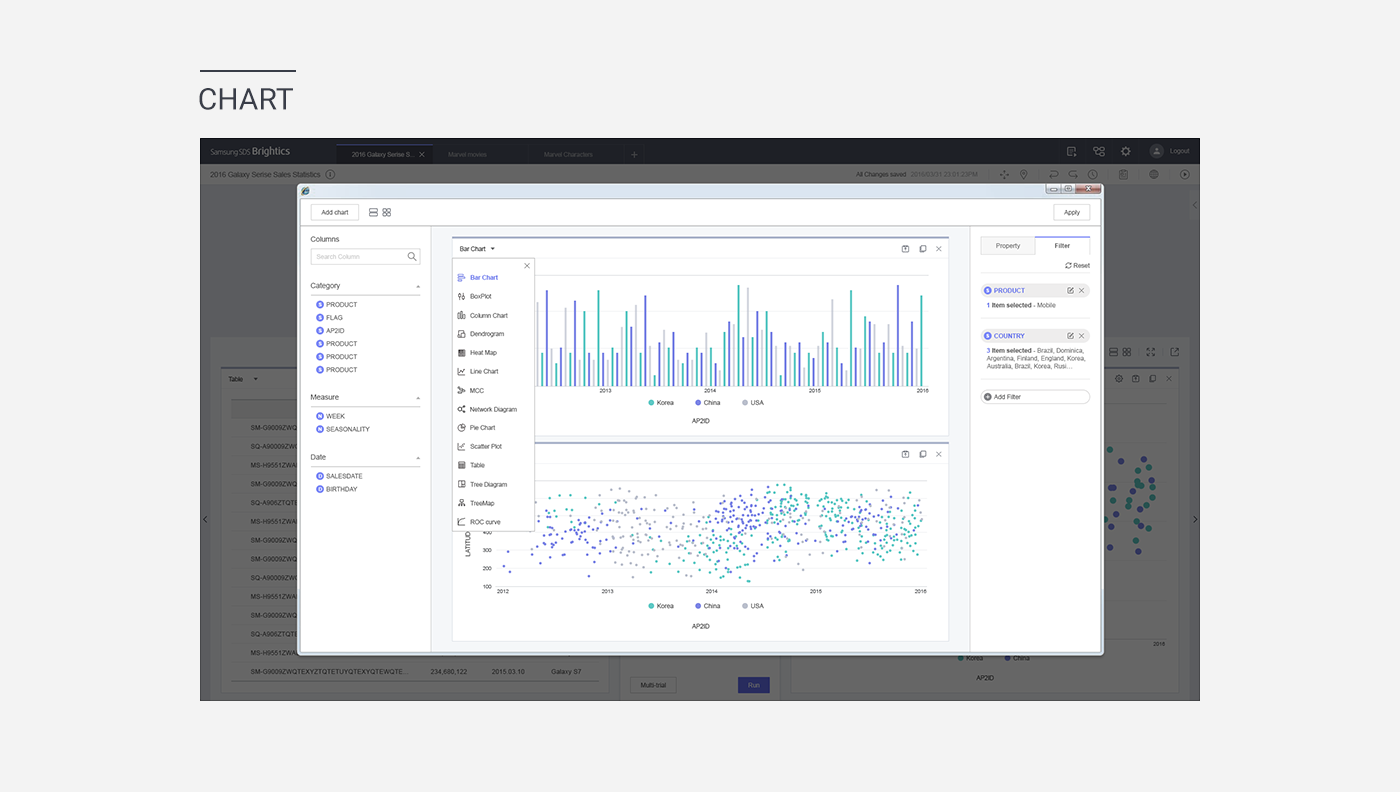1400x792 pixels.
Task: Open the user profile icon
Action: (x=1156, y=151)
